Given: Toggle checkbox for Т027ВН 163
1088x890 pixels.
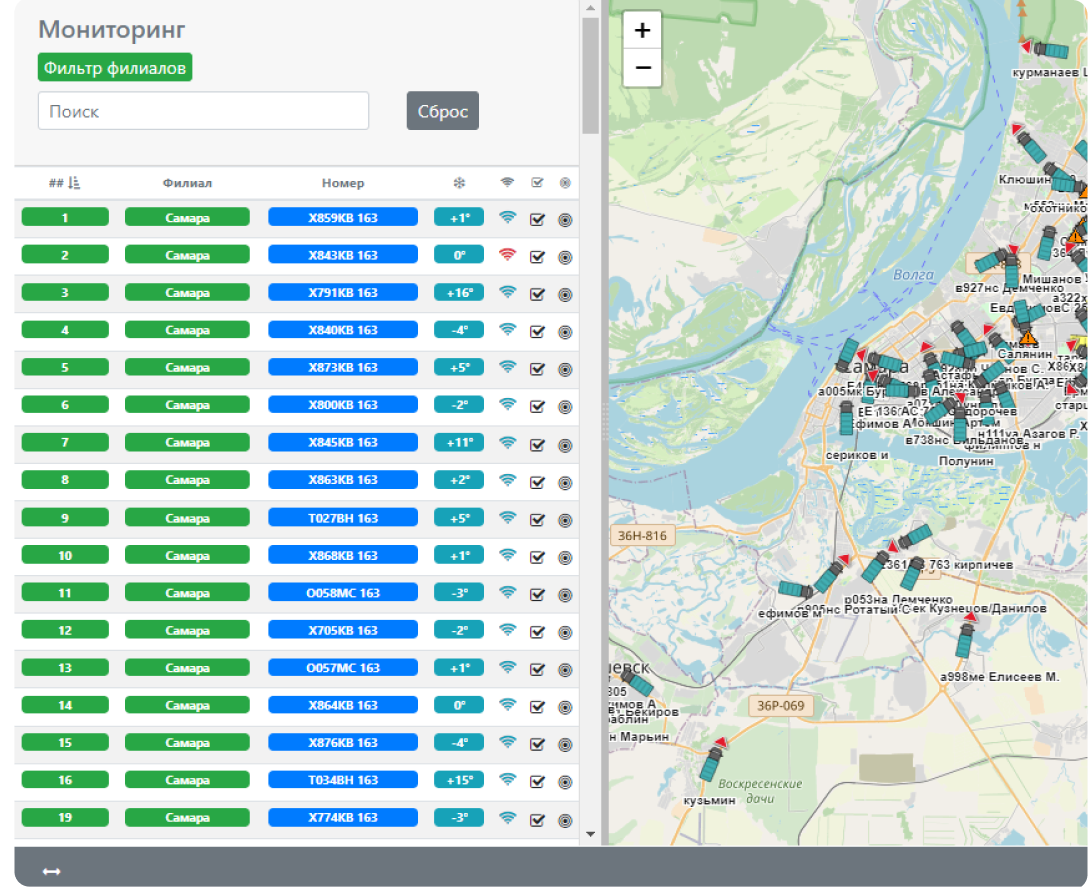Looking at the screenshot, I should 537,520.
